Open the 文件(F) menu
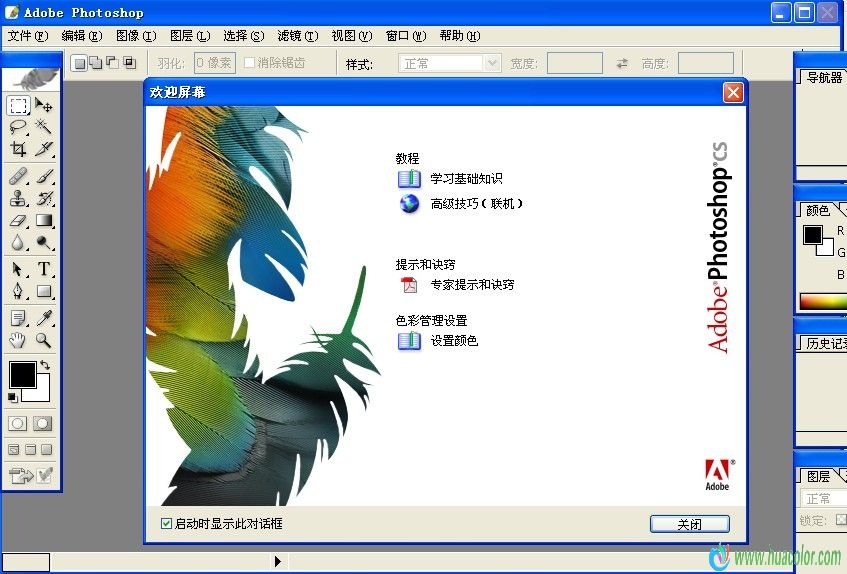 tap(28, 36)
